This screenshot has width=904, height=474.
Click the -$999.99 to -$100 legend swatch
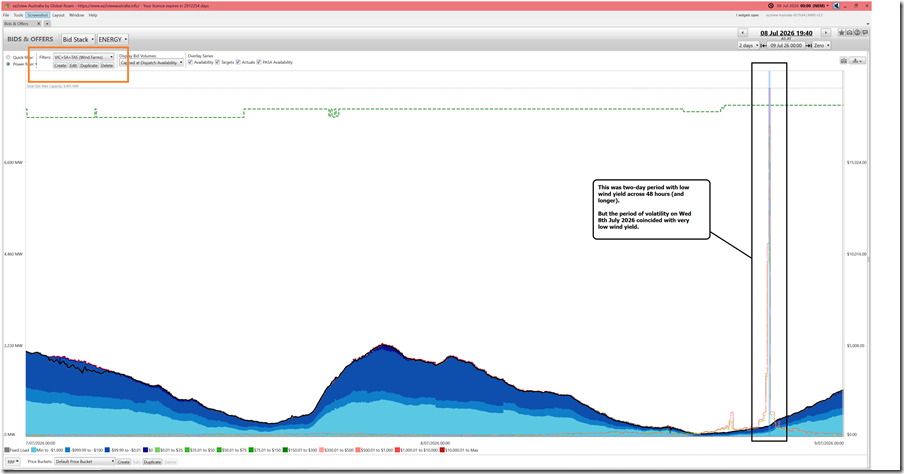68,450
